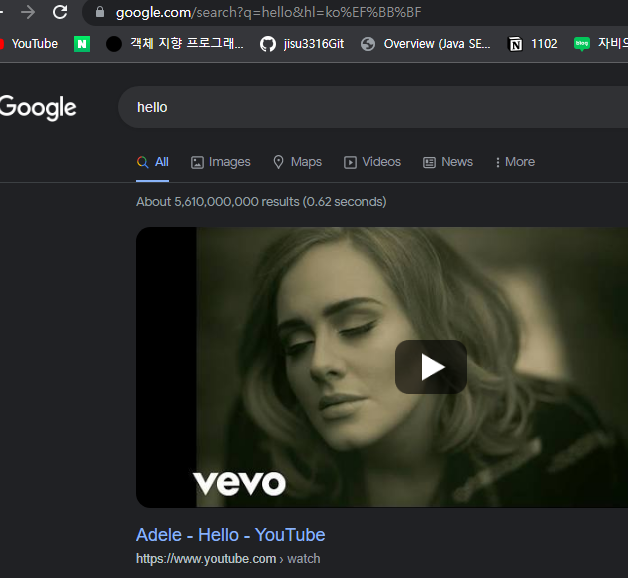Expand the More search options menu

click(x=515, y=162)
